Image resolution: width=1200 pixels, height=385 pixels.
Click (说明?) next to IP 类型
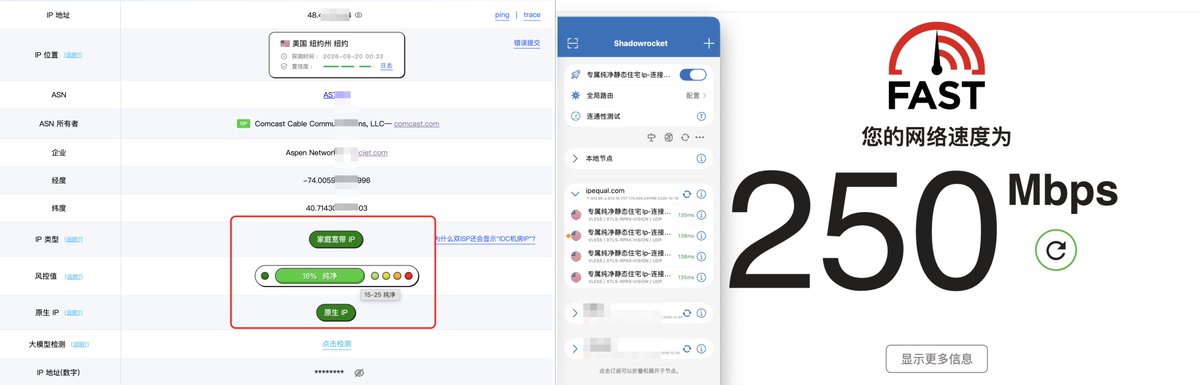[x=73, y=239]
